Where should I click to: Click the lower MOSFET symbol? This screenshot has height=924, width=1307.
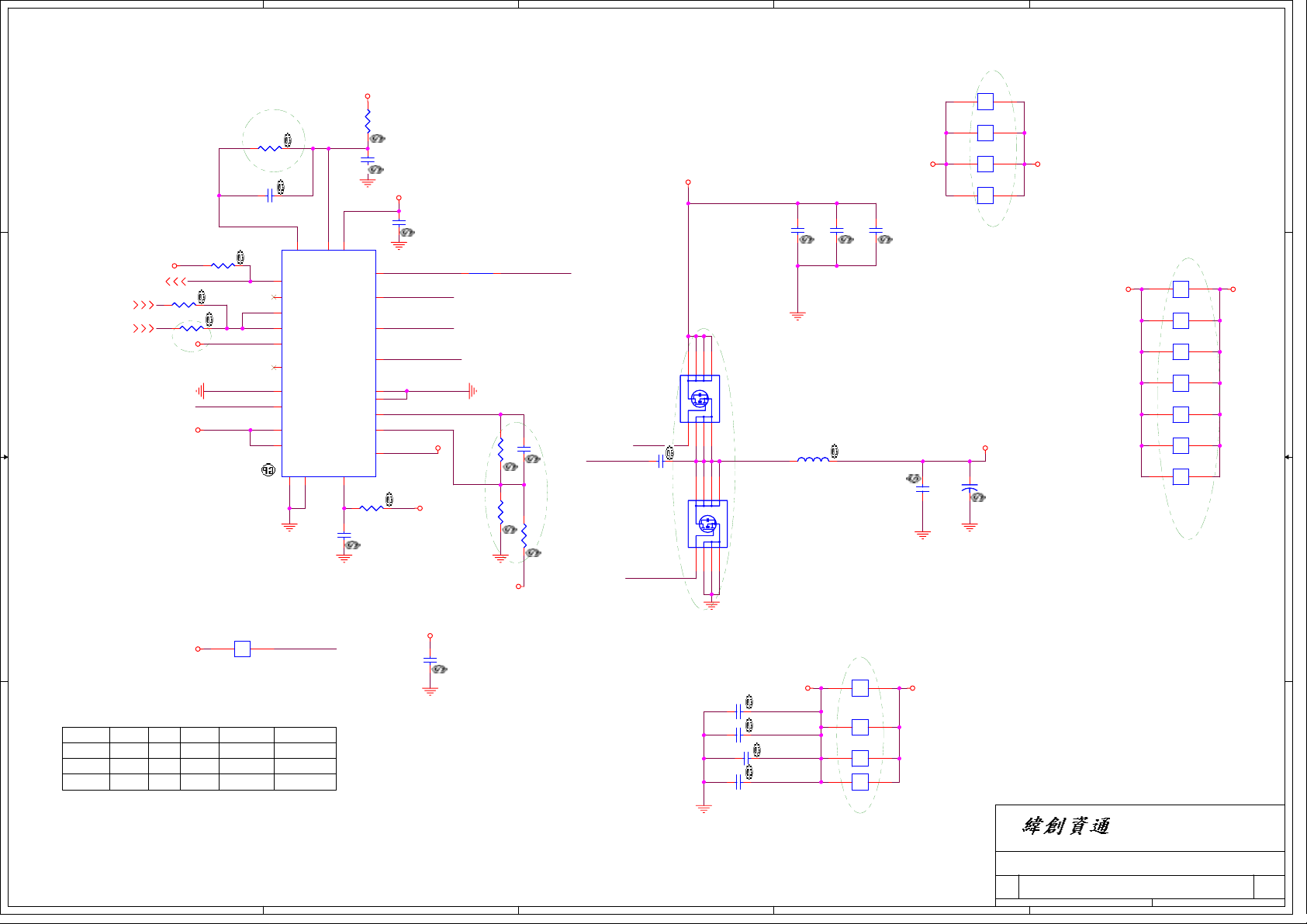pyautogui.click(x=707, y=524)
